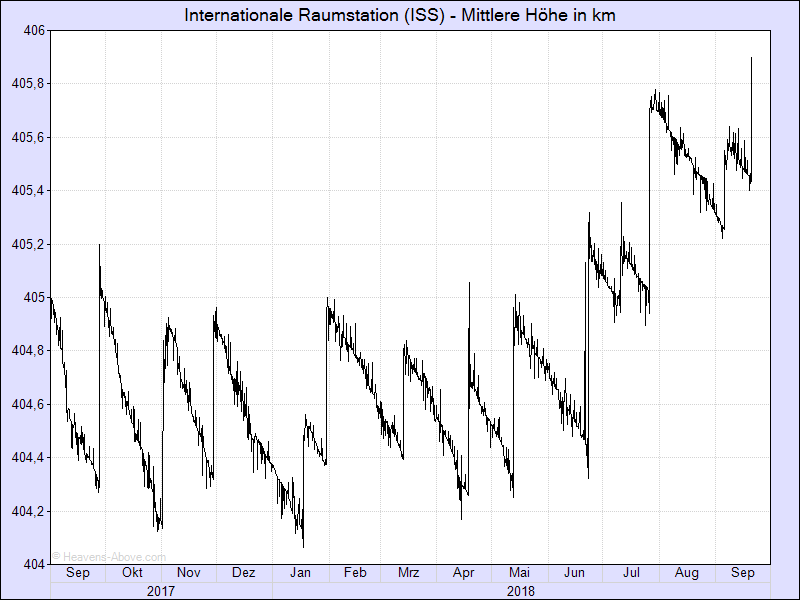Choose the Aug month label
800x600 pixels.
pos(687,573)
